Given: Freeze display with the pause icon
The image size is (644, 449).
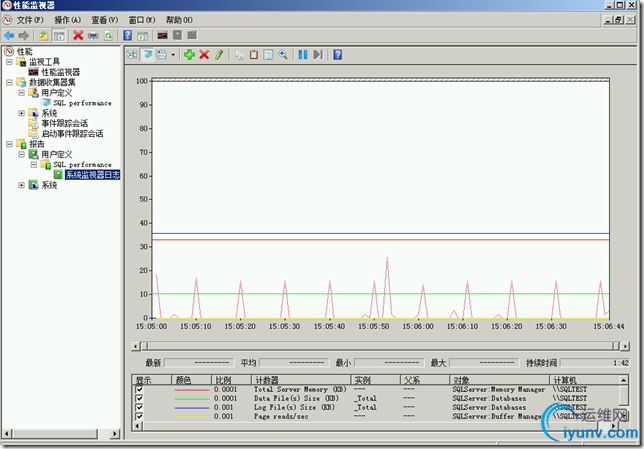Looking at the screenshot, I should pos(303,55).
